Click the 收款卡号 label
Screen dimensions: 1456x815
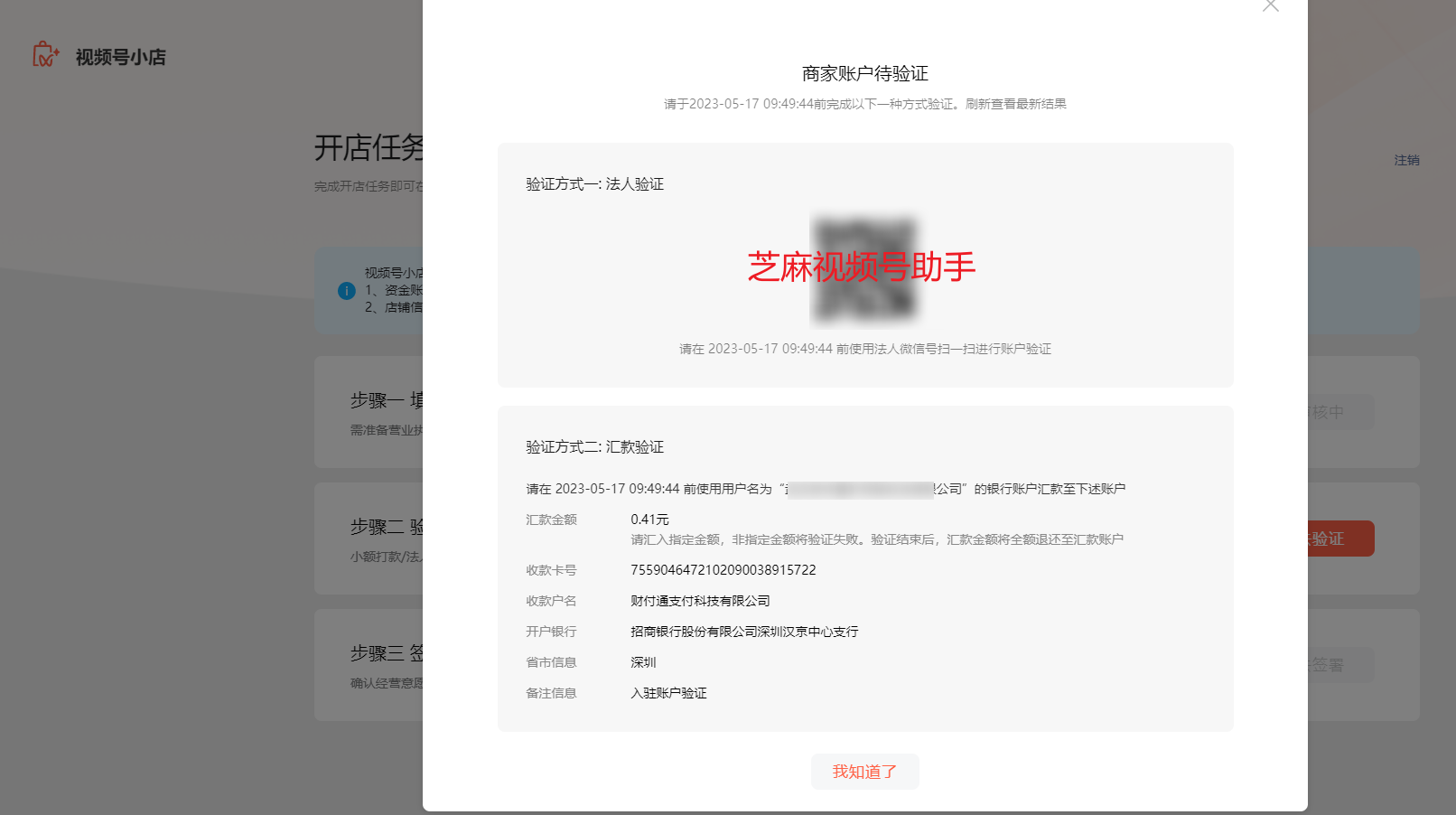click(551, 570)
